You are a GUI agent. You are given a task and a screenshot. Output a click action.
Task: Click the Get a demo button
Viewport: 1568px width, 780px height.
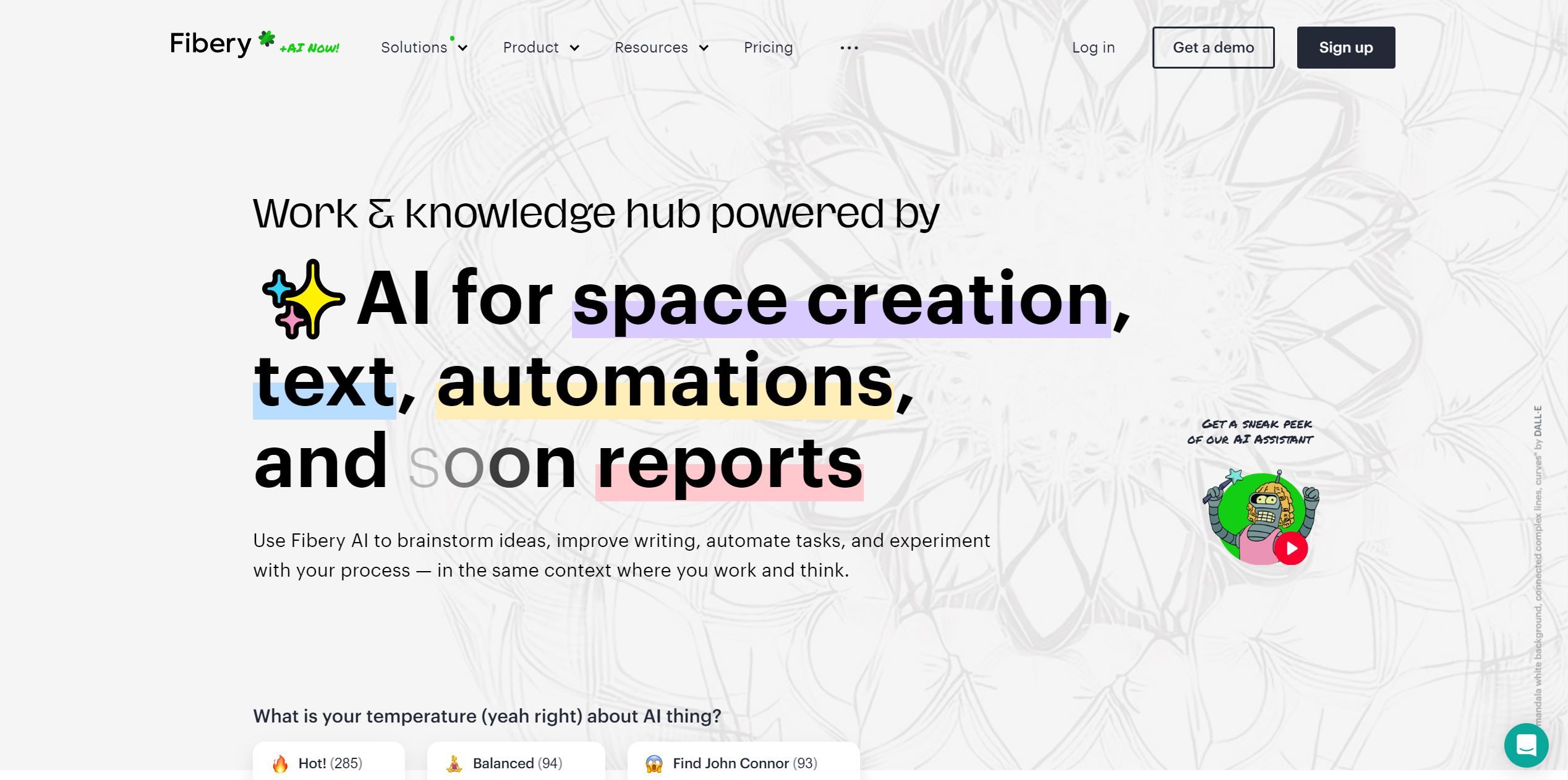tap(1213, 47)
